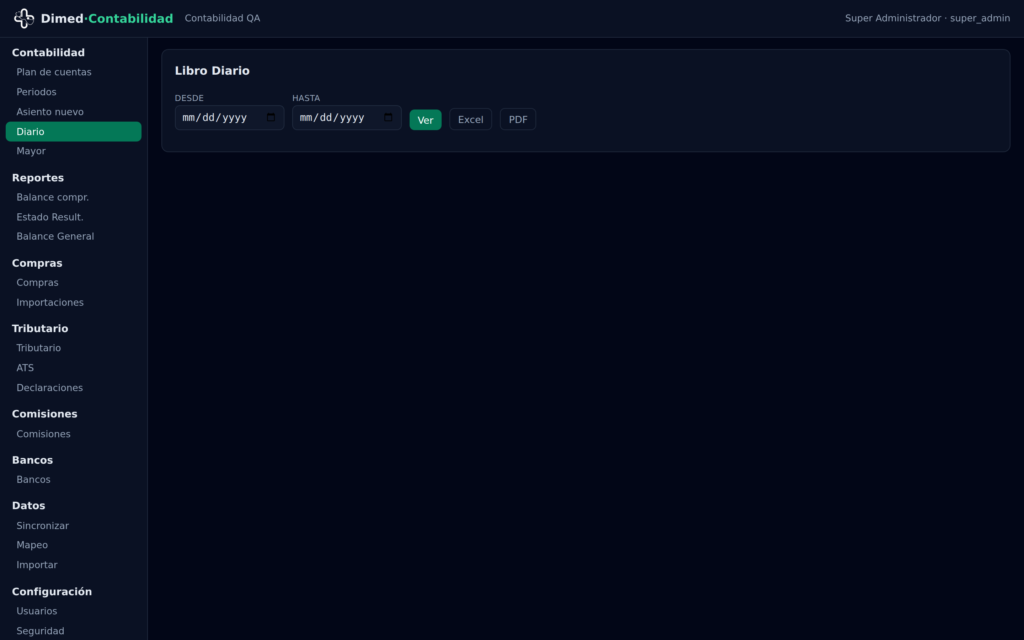This screenshot has width=1024, height=640.
Task: Focus the Desde date field
Action: coord(229,118)
